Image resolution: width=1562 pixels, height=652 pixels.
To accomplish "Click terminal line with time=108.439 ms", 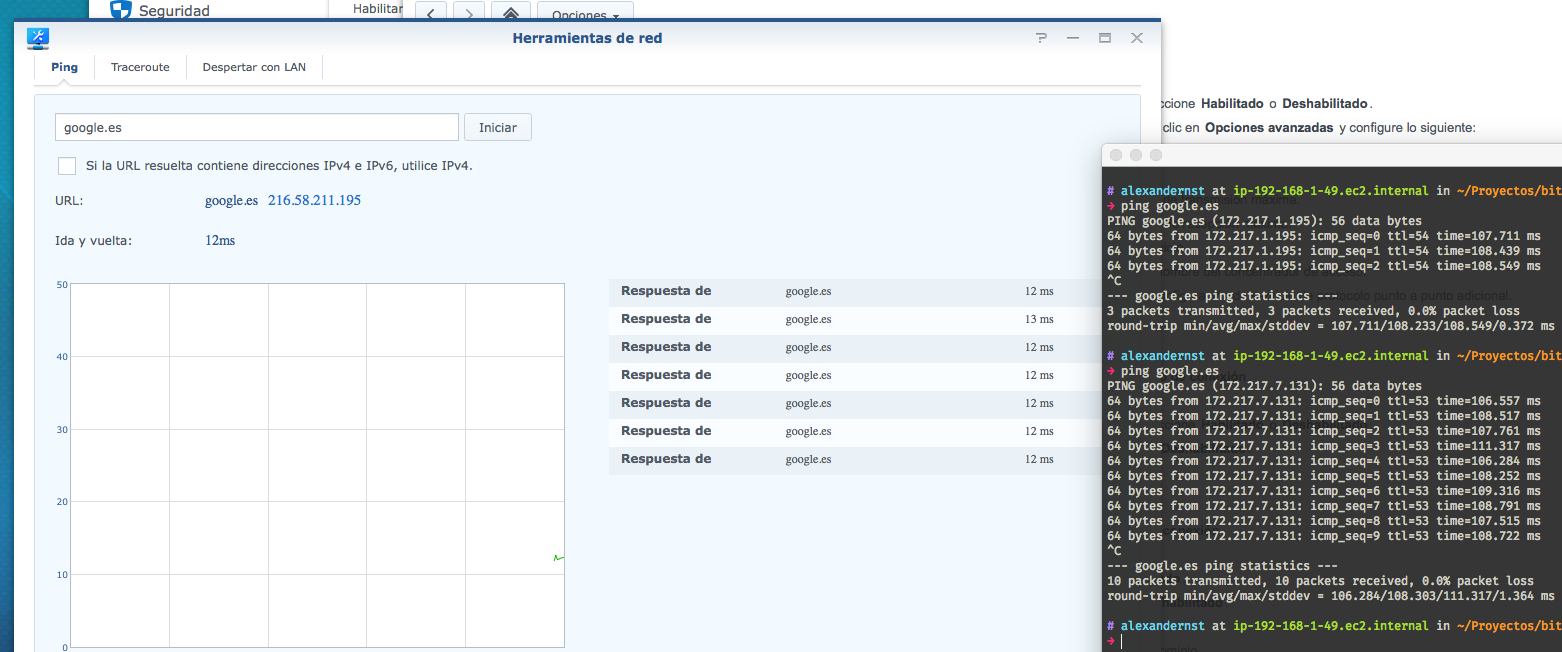I will [1324, 251].
